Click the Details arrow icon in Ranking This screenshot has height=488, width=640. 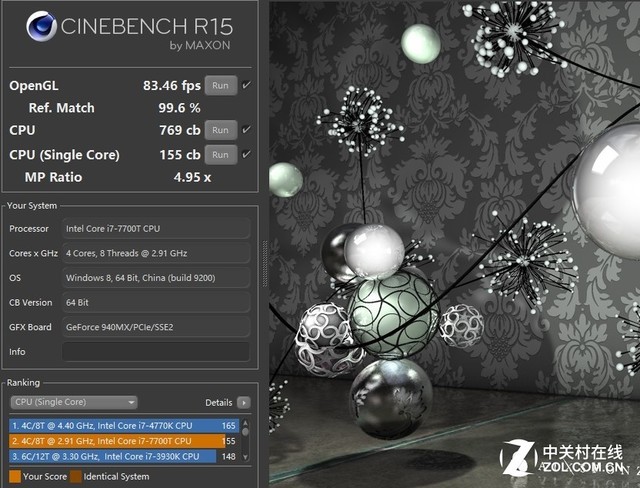coord(244,402)
